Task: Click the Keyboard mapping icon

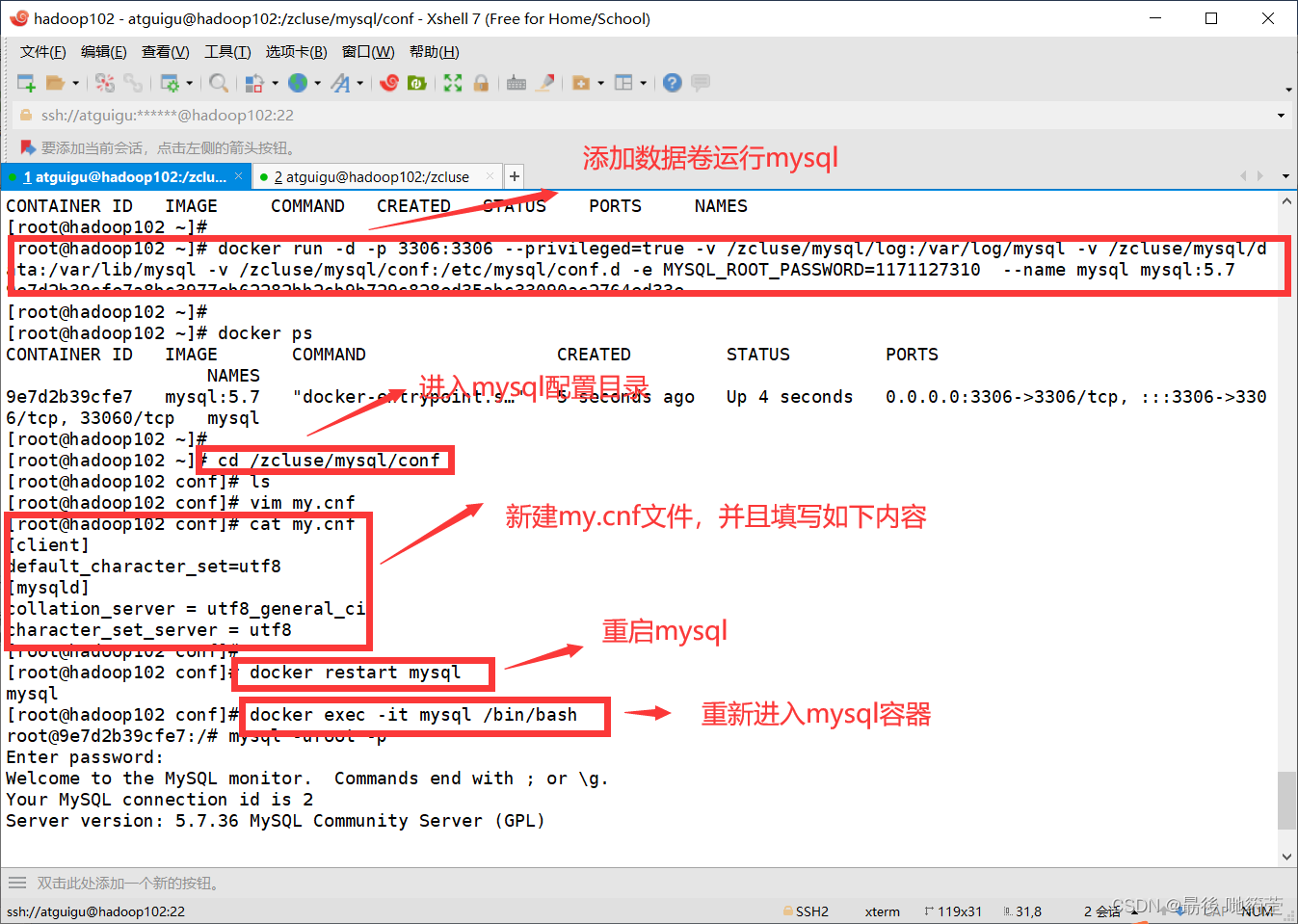Action: pyautogui.click(x=517, y=84)
